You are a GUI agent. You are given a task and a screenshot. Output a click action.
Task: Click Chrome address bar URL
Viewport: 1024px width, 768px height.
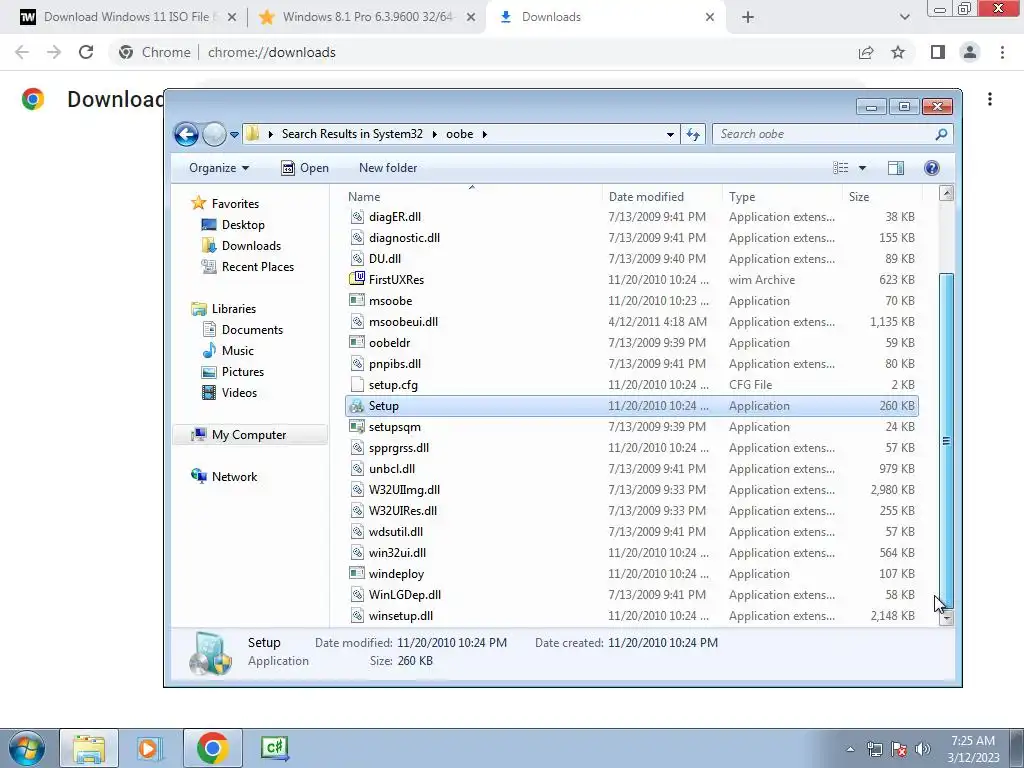[x=272, y=52]
